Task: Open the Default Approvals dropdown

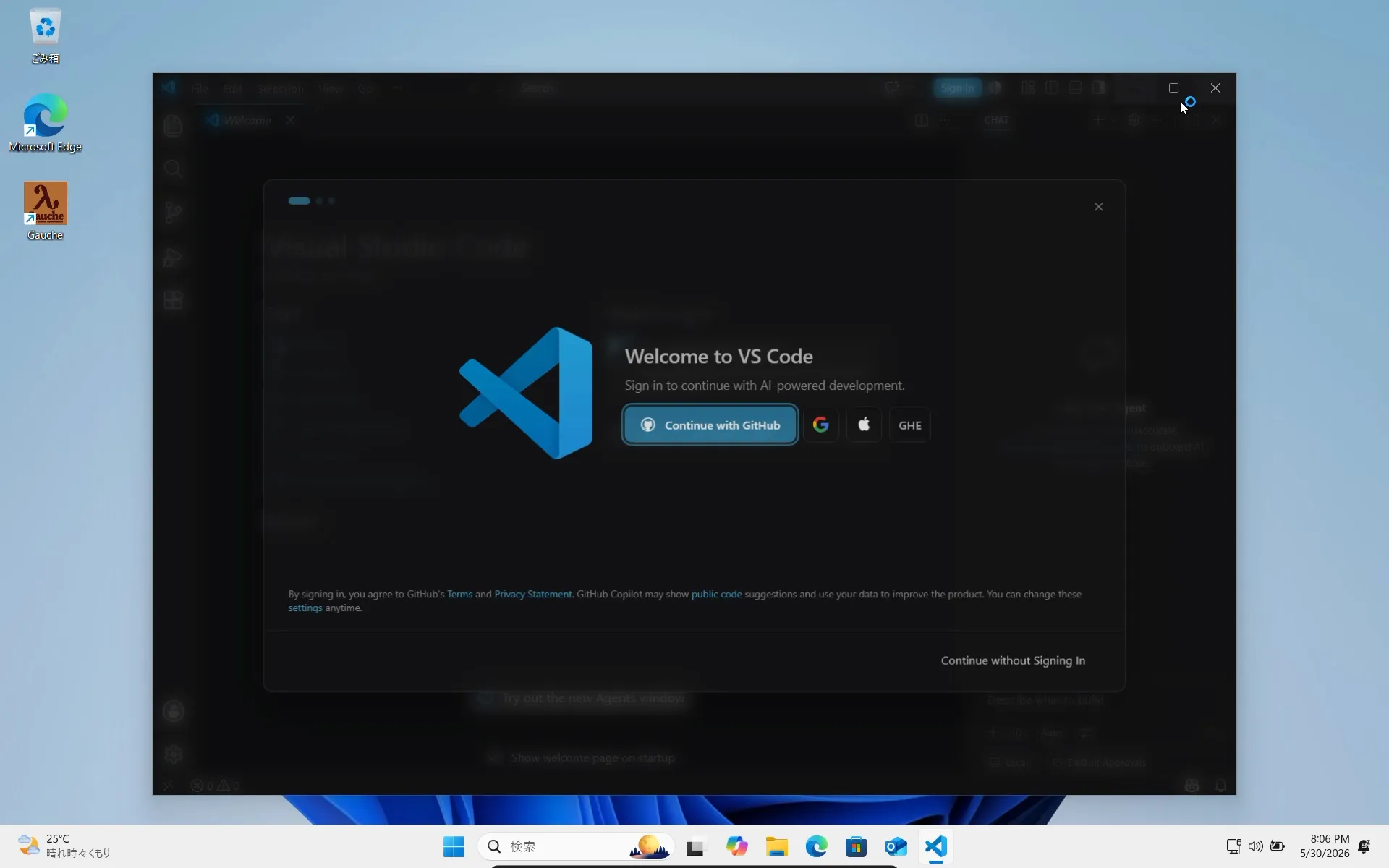Action: tap(1100, 762)
